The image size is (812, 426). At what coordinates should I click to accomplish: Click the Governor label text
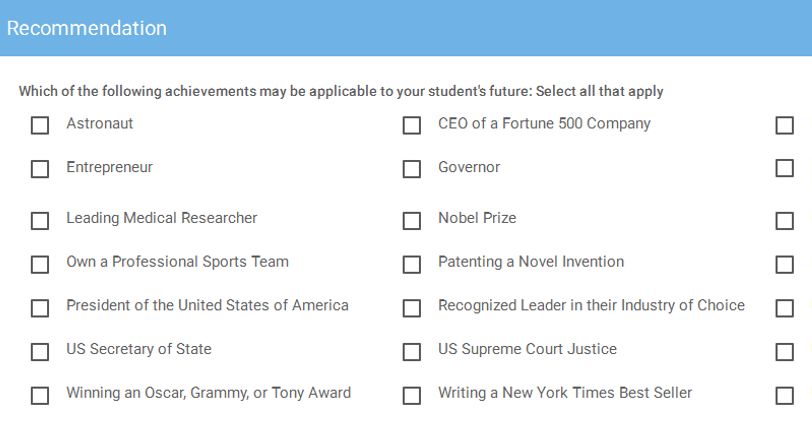point(469,167)
